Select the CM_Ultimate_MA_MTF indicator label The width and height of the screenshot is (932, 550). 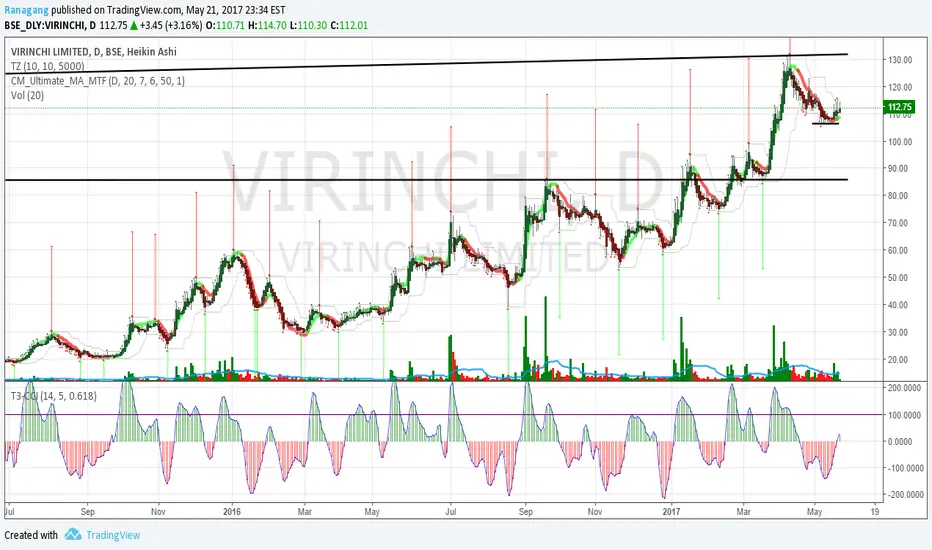tap(97, 81)
